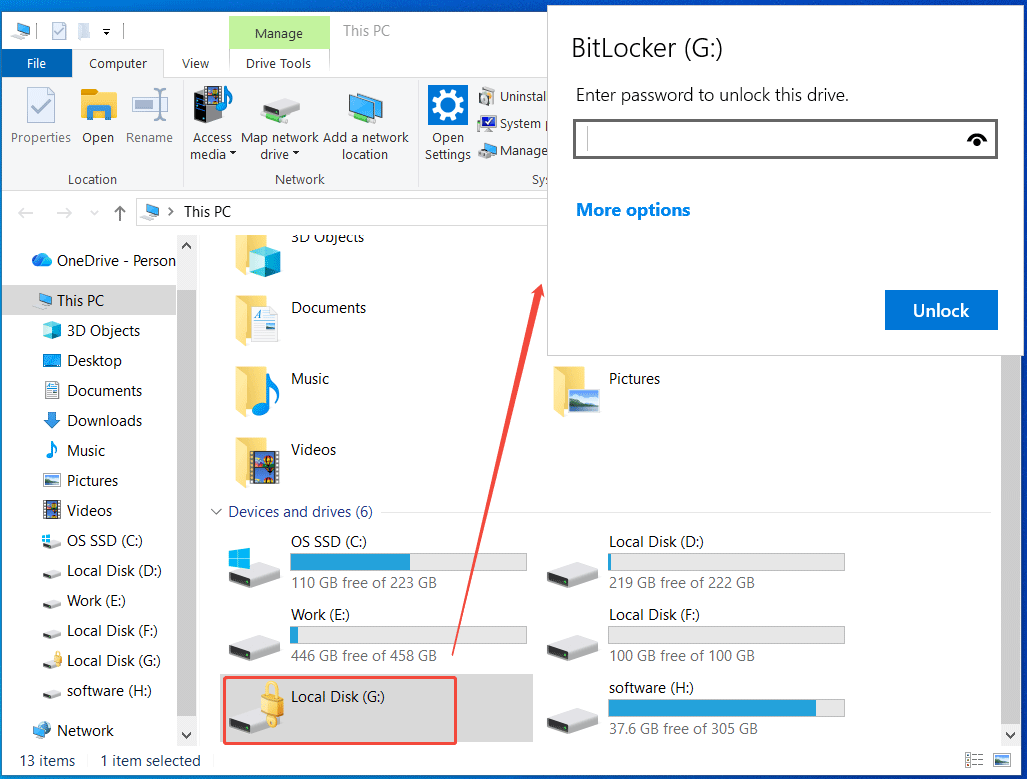
Task: Click the Manage ribbon item
Action: pos(513,151)
